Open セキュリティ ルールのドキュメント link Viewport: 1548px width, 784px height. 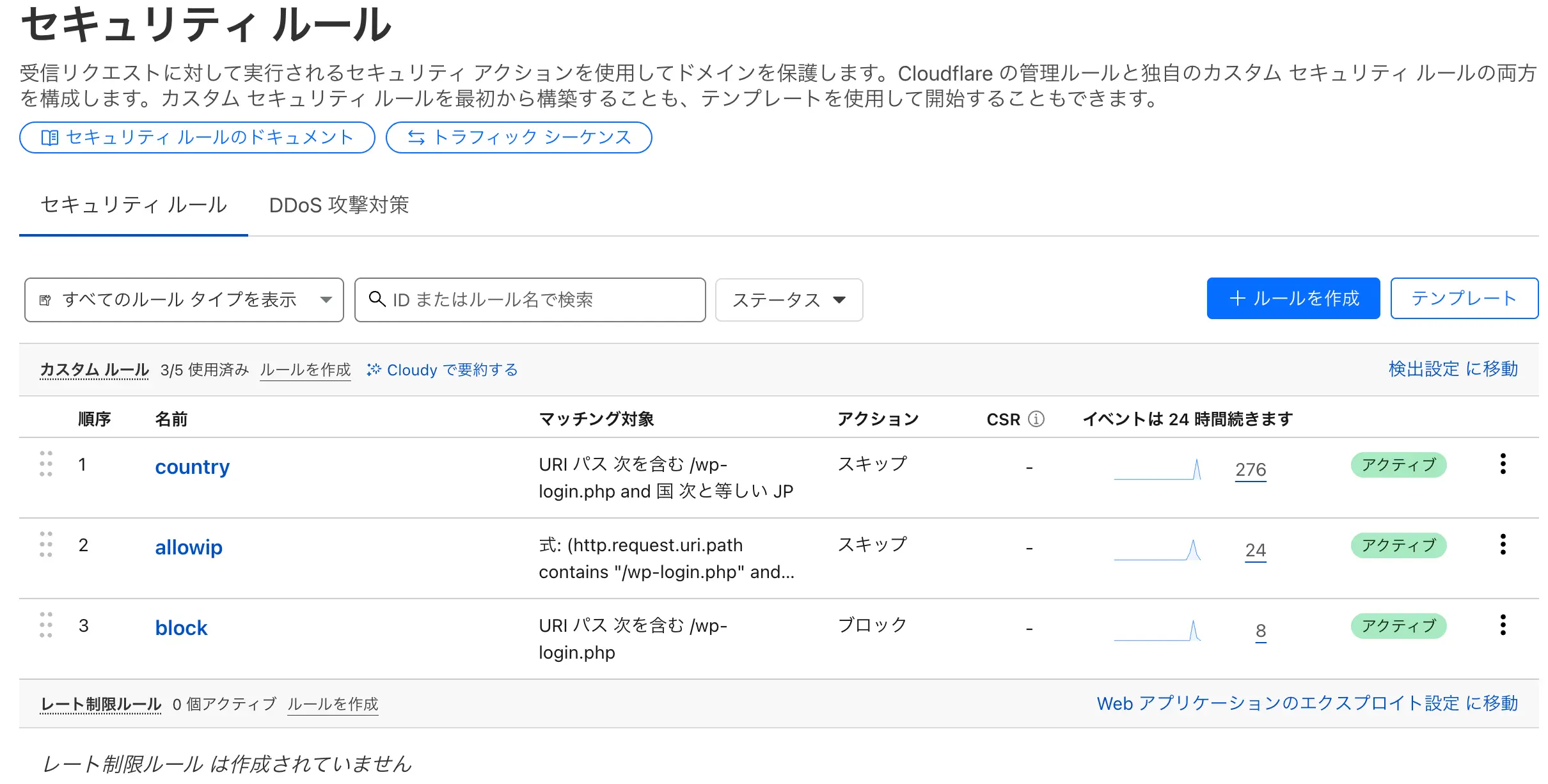[197, 137]
